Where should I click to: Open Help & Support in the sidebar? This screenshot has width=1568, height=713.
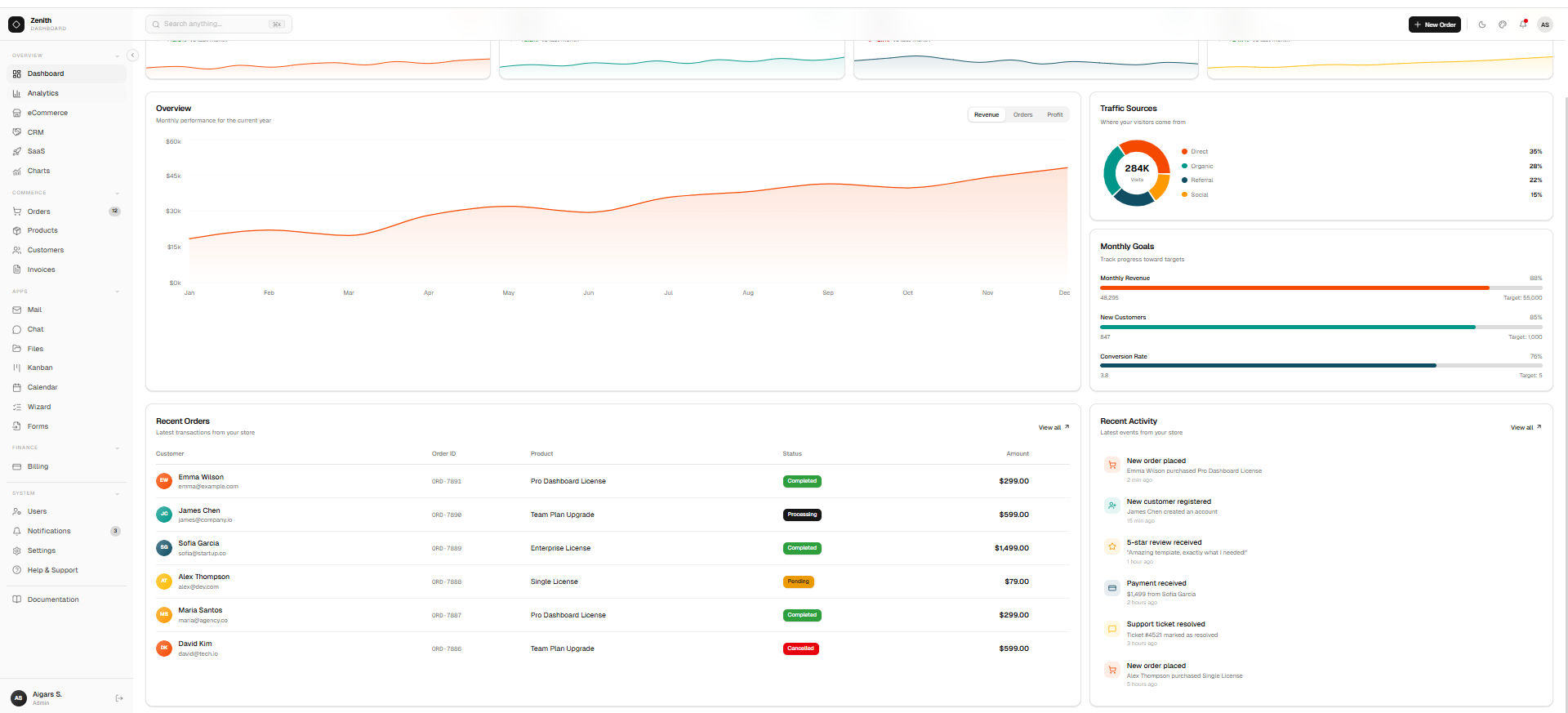click(66, 570)
